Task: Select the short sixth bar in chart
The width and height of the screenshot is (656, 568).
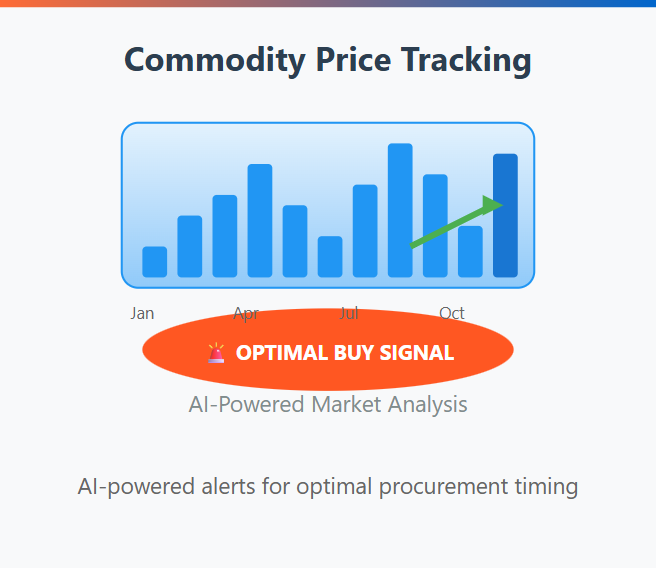Action: (330, 257)
